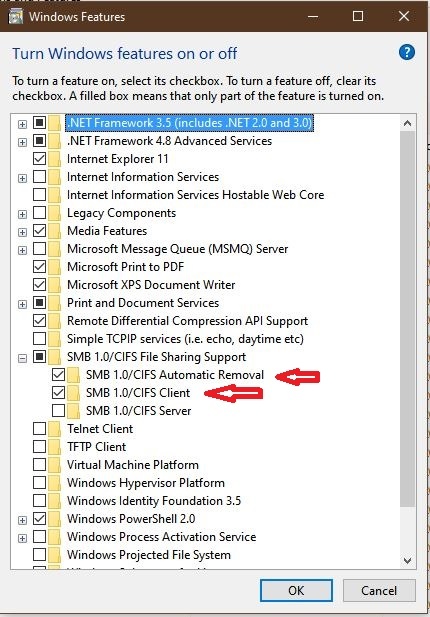Image resolution: width=430 pixels, height=617 pixels.
Task: Enable Telnet Client checkbox
Action: tap(39, 429)
